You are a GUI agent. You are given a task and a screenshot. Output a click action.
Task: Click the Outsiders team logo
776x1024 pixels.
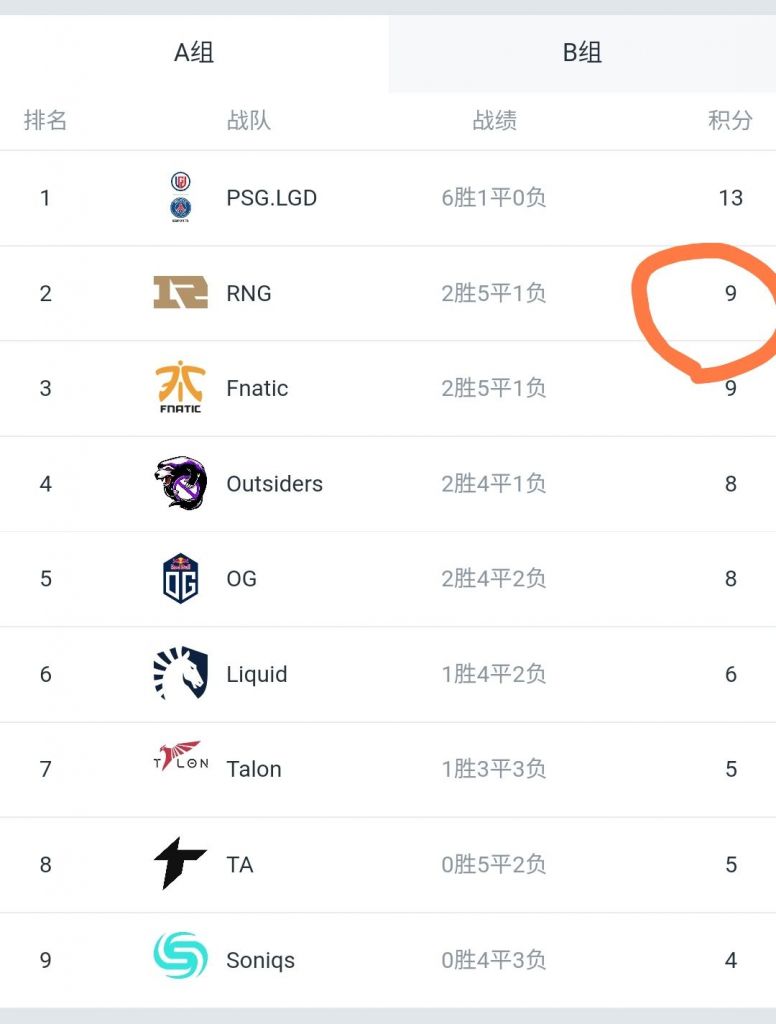[180, 483]
